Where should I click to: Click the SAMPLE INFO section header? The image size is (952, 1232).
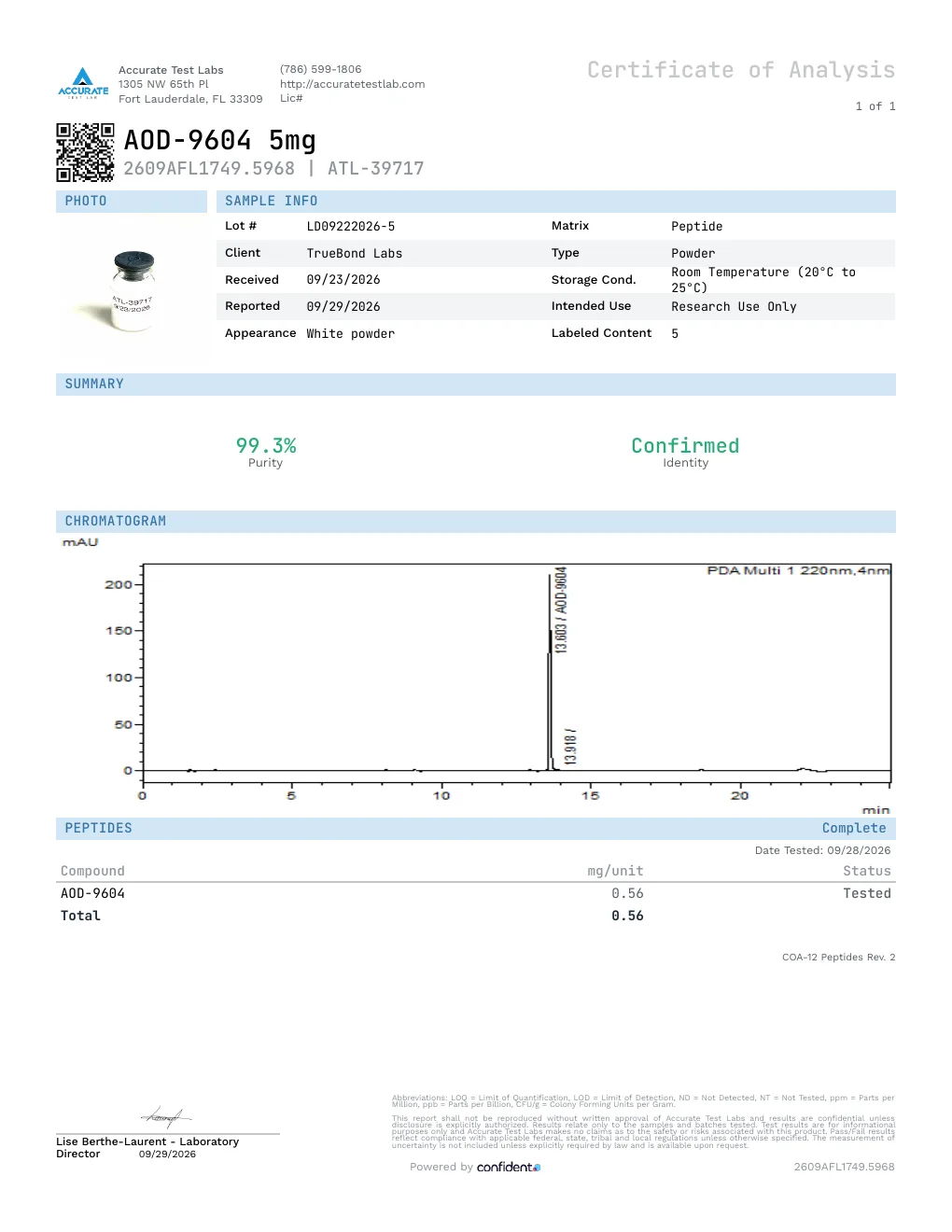tap(556, 202)
